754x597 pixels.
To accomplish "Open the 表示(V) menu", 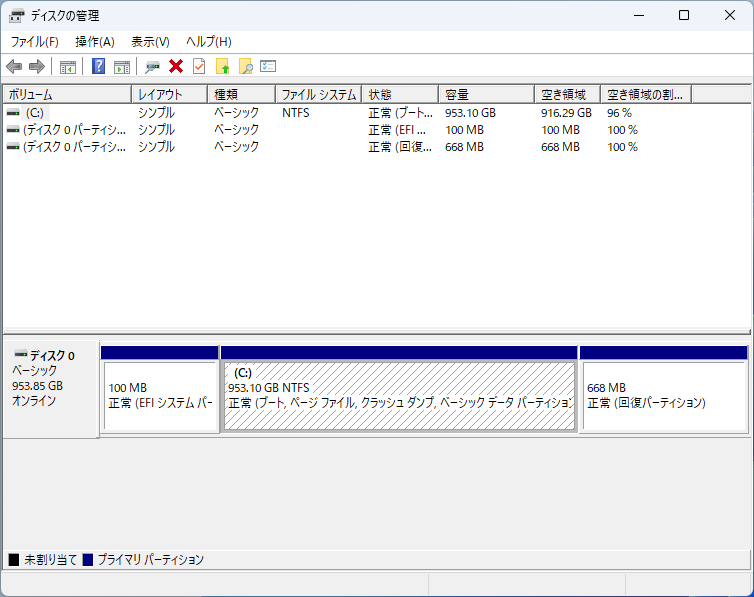I will click(150, 41).
